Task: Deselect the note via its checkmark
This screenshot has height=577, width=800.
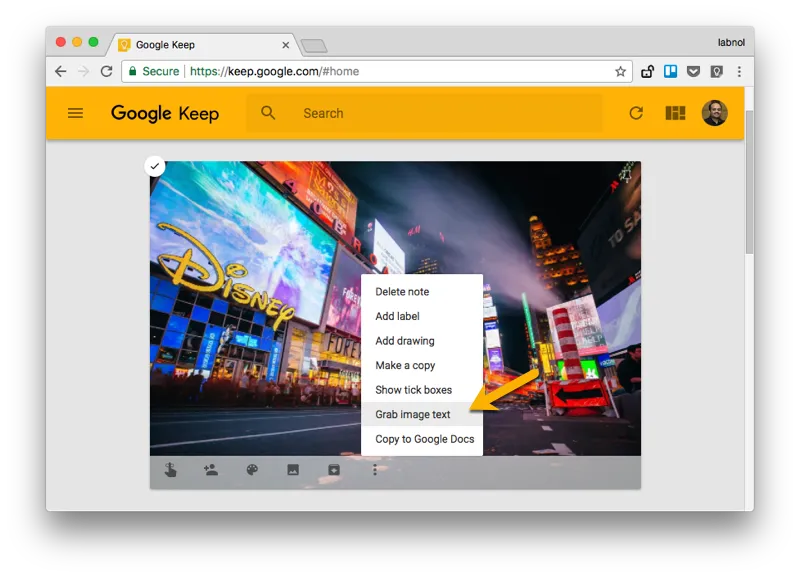Action: [154, 166]
